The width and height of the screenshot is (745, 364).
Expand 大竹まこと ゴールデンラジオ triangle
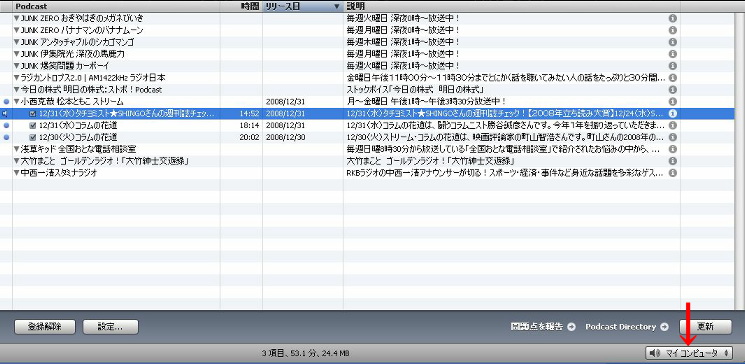(x=17, y=162)
